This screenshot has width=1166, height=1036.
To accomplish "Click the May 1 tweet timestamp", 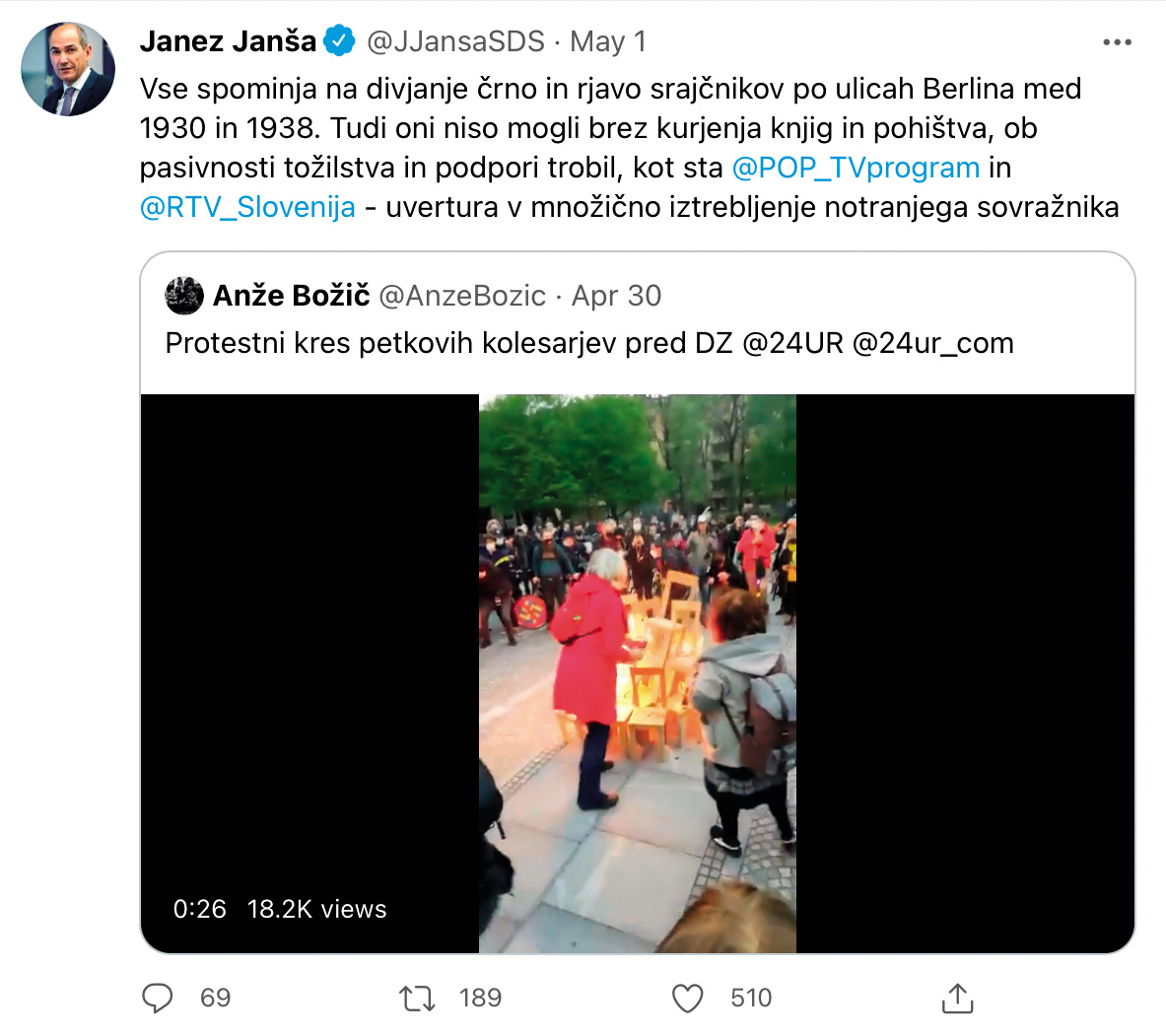I will (607, 41).
